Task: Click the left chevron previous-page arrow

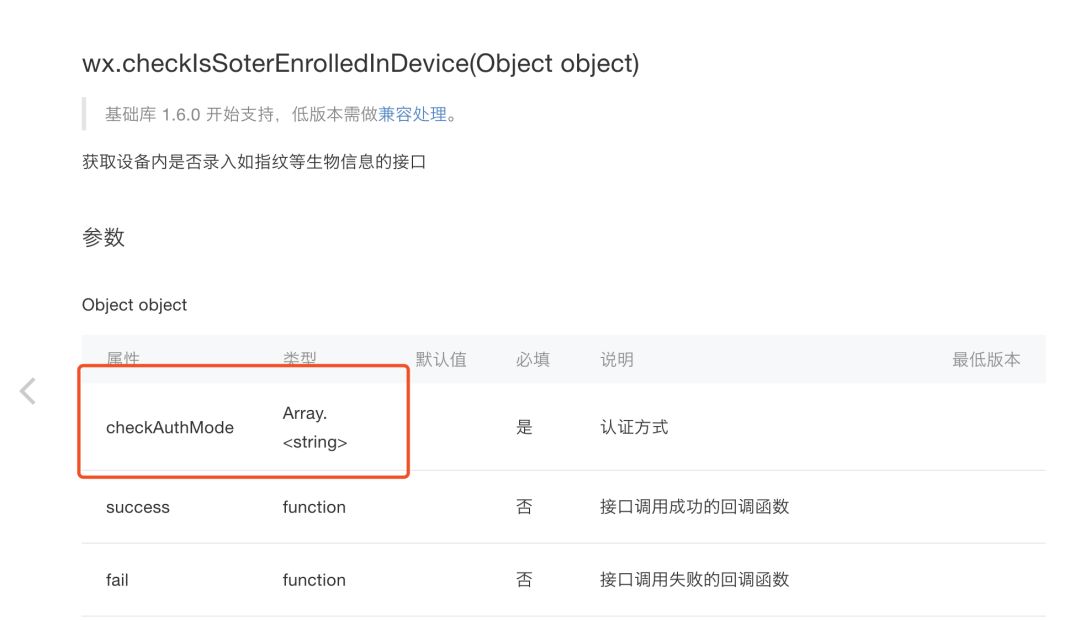Action: [x=28, y=391]
